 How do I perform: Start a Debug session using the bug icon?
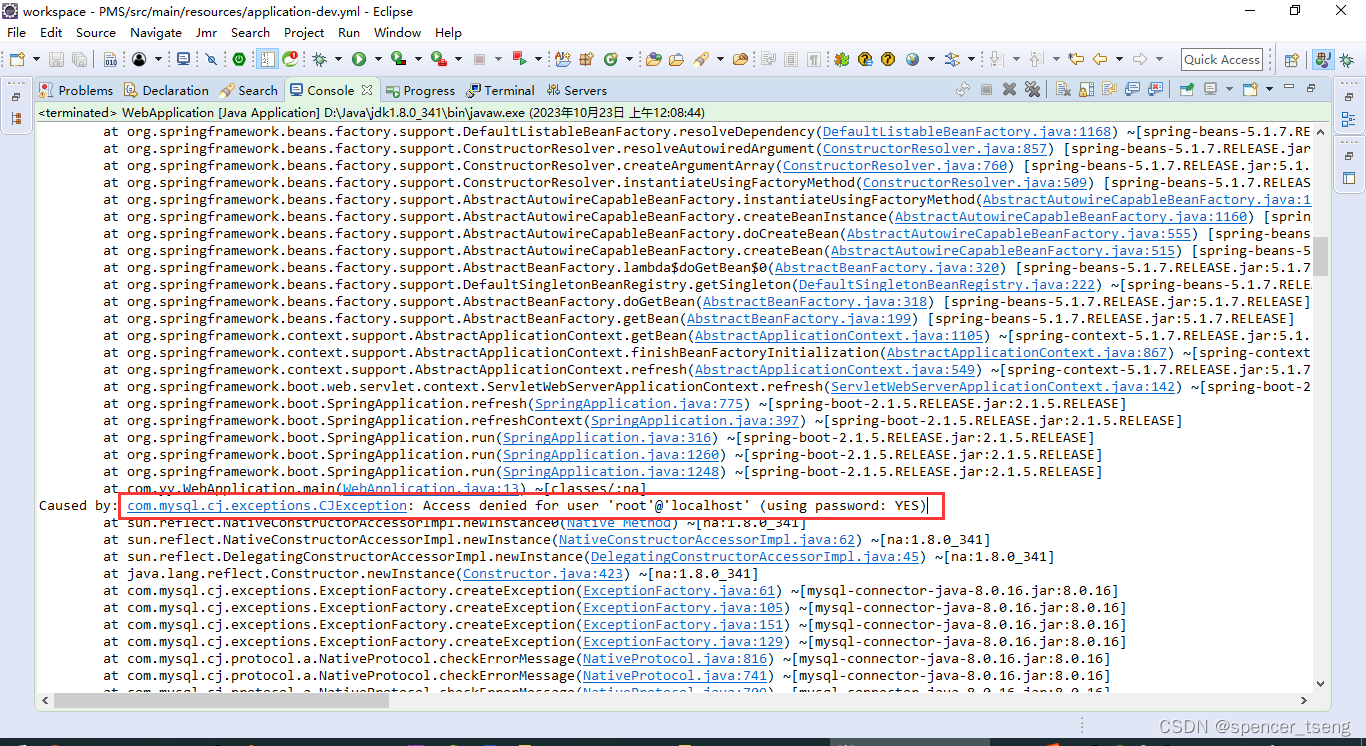320,59
